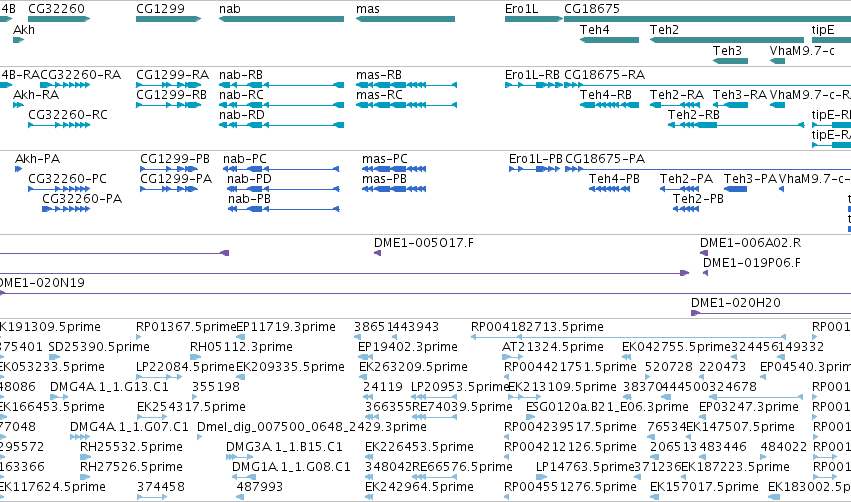851x502 pixels.
Task: Select the nab-RC transcript label
Action: tap(241, 94)
